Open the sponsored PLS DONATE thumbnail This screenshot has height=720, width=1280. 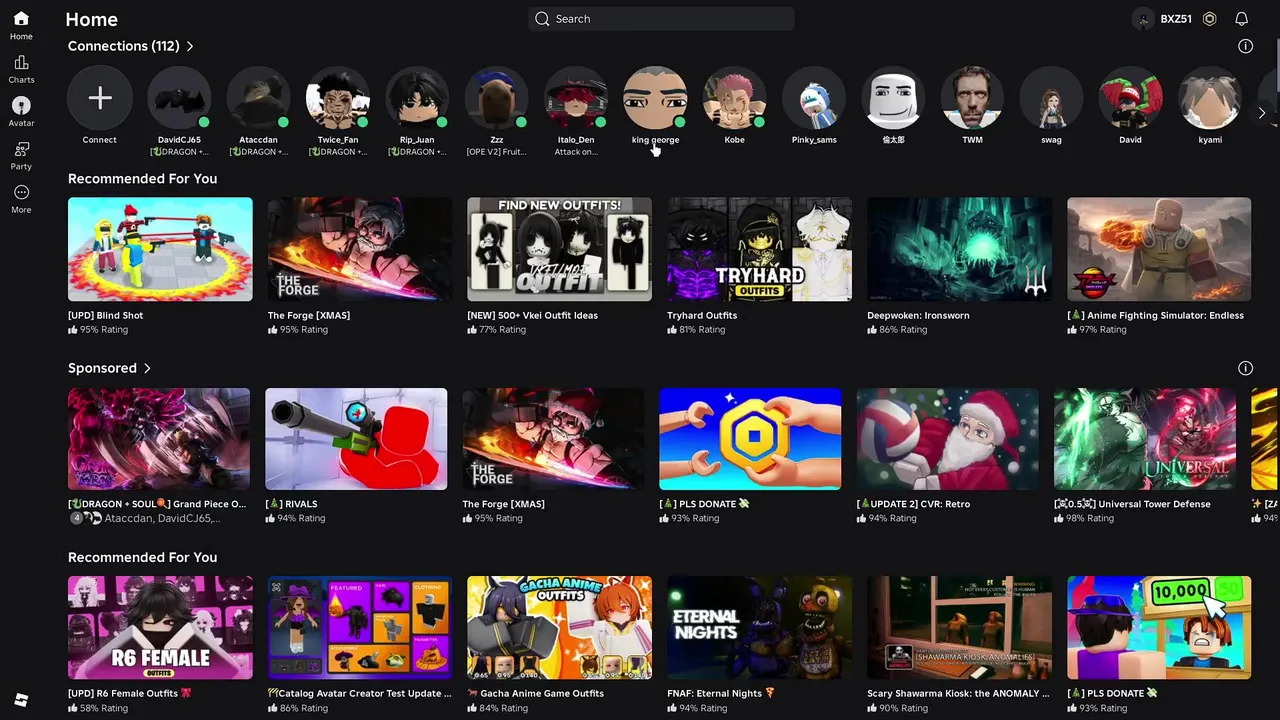tap(750, 439)
